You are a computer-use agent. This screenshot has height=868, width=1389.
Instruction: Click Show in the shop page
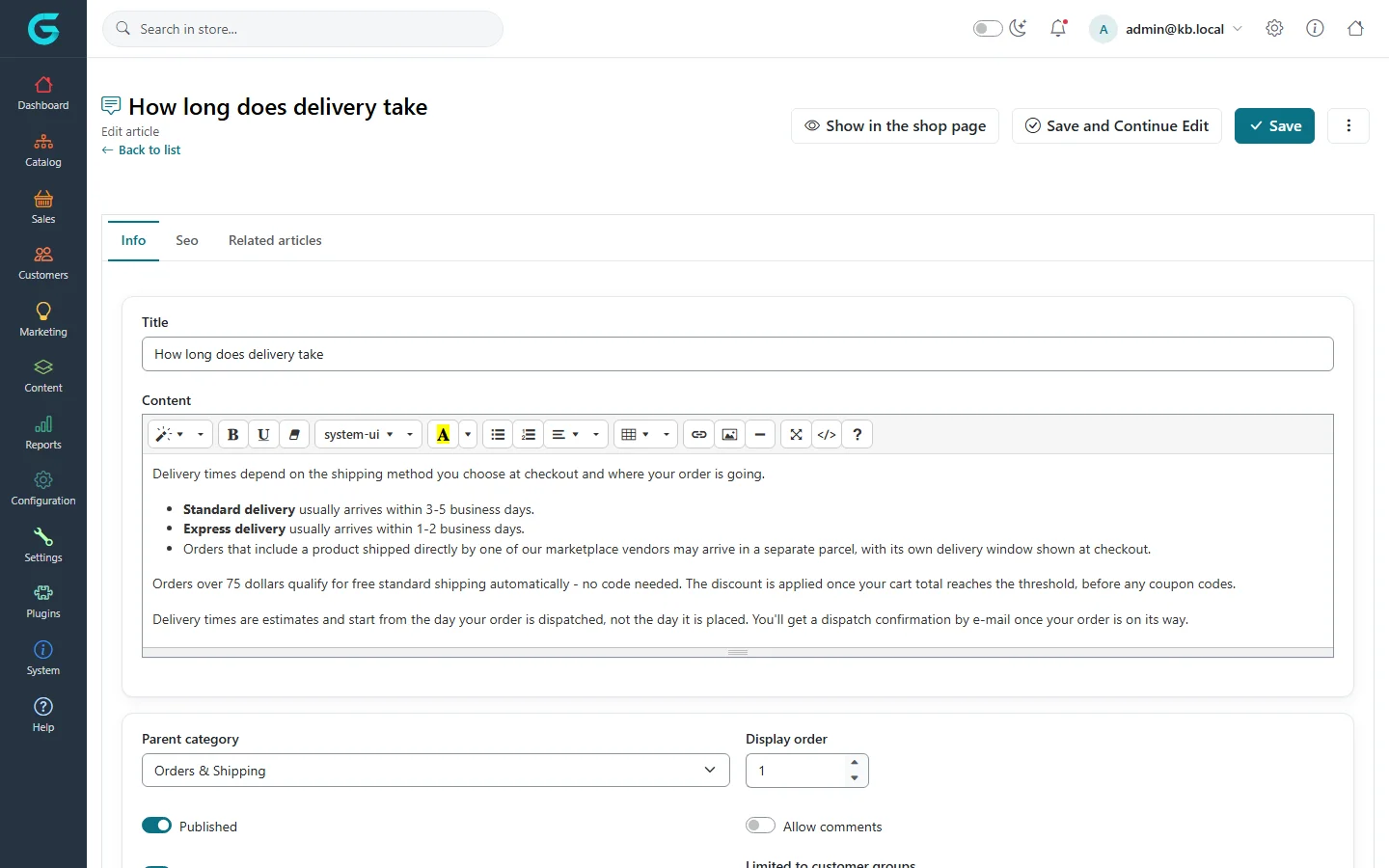pyautogui.click(x=895, y=126)
